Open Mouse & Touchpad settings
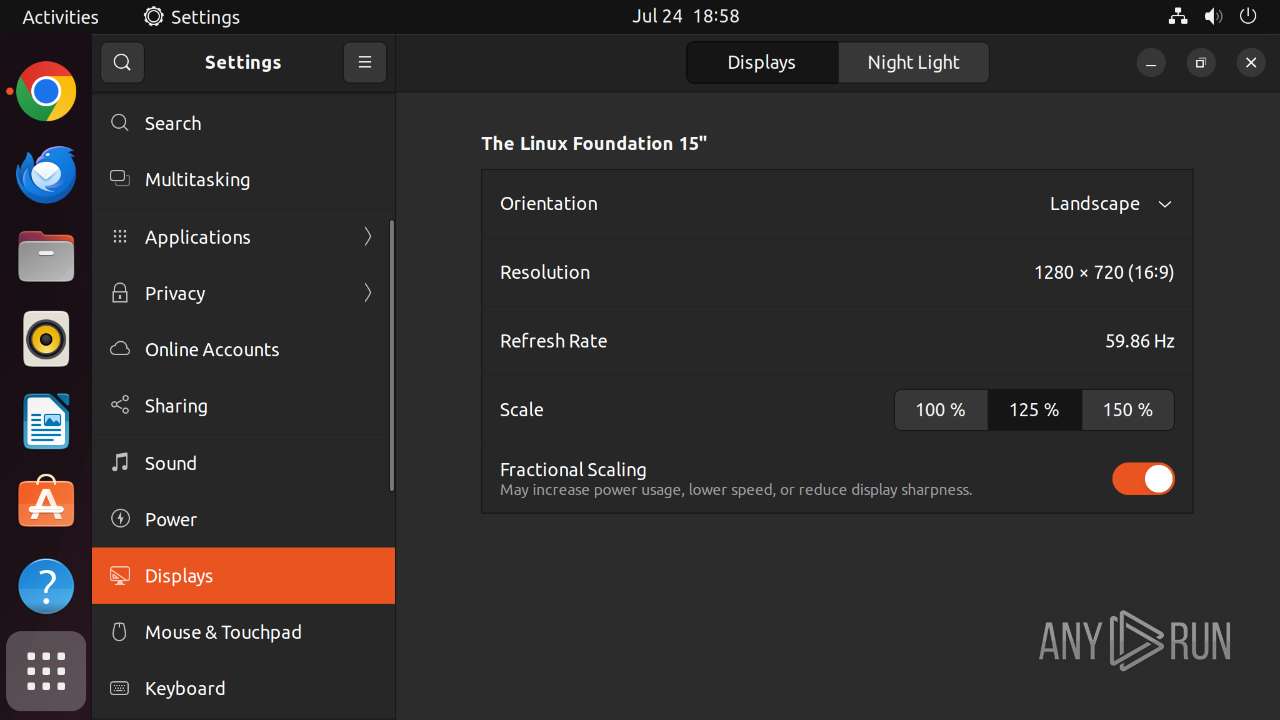 (243, 632)
